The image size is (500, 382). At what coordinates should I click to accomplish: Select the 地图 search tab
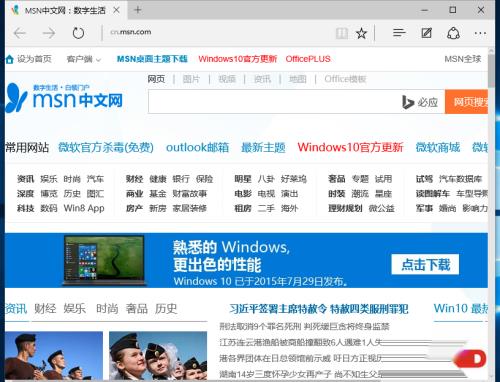(x=298, y=79)
